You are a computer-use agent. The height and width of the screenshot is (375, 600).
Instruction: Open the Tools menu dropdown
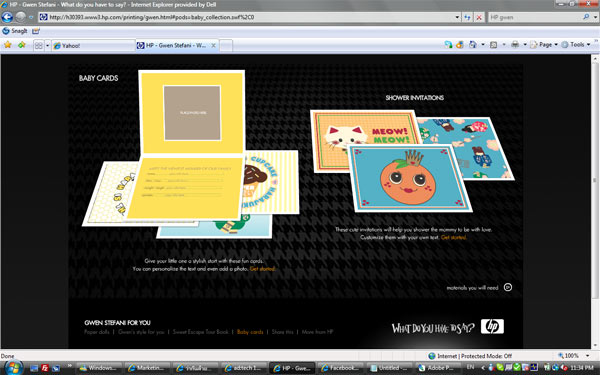pyautogui.click(x=576, y=45)
